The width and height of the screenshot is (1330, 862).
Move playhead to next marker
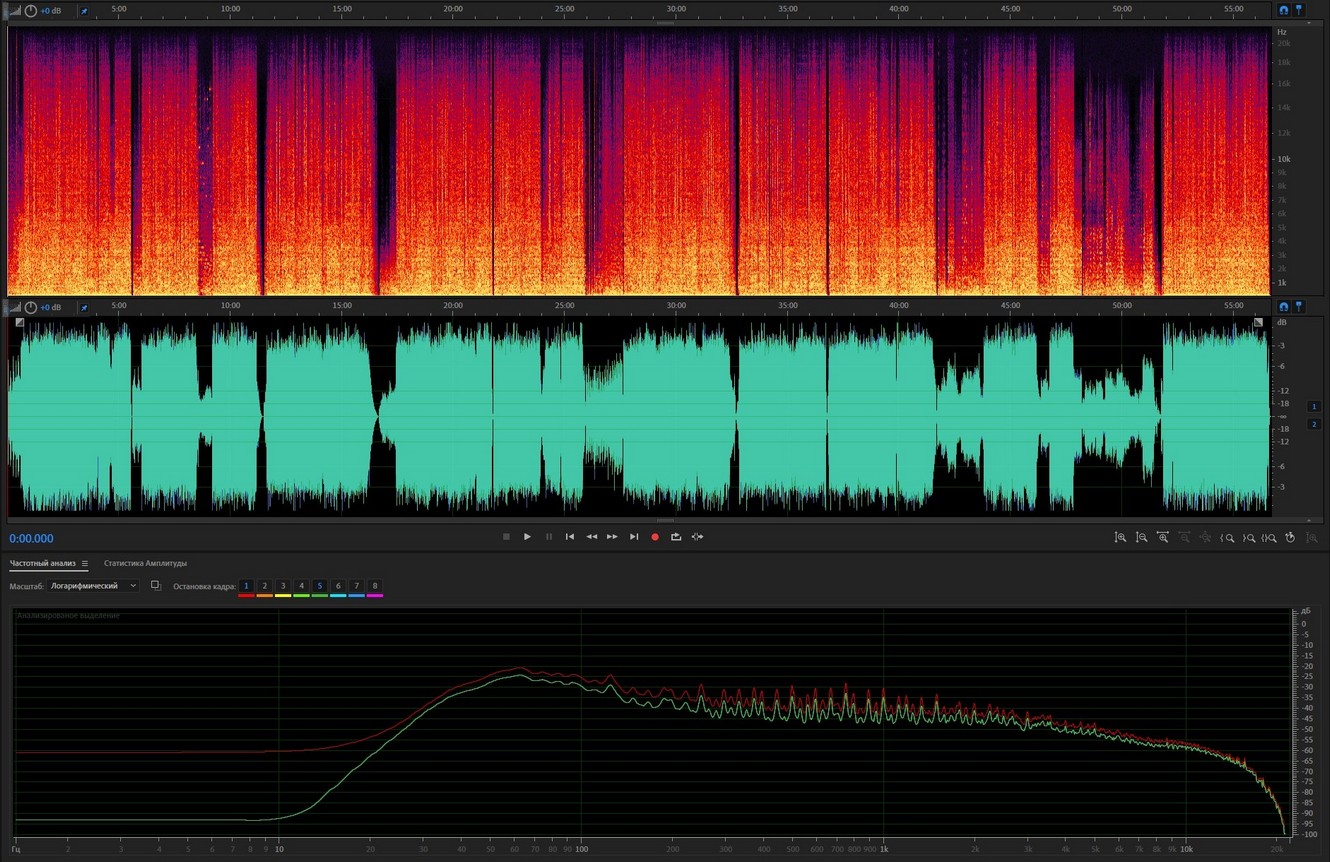click(x=634, y=537)
